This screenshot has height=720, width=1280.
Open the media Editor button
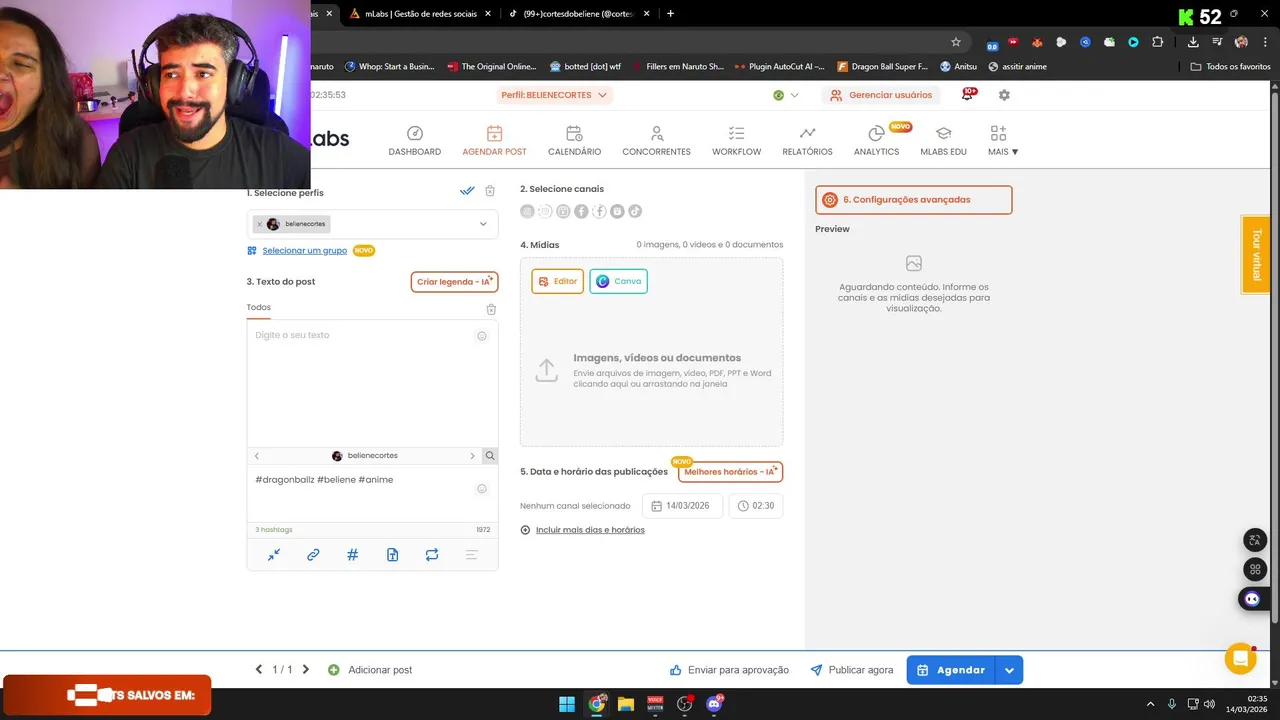[558, 281]
